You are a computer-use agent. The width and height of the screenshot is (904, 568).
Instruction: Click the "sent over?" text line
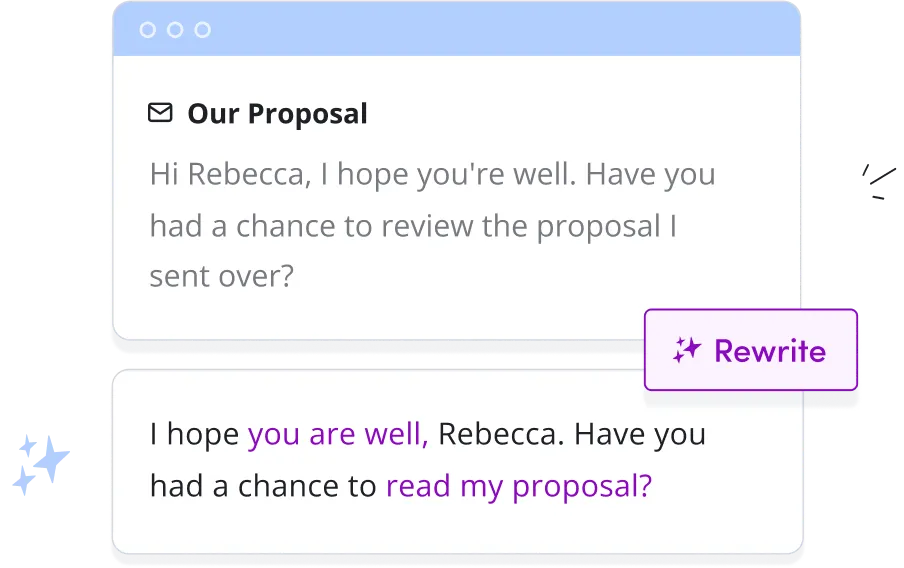point(222,277)
